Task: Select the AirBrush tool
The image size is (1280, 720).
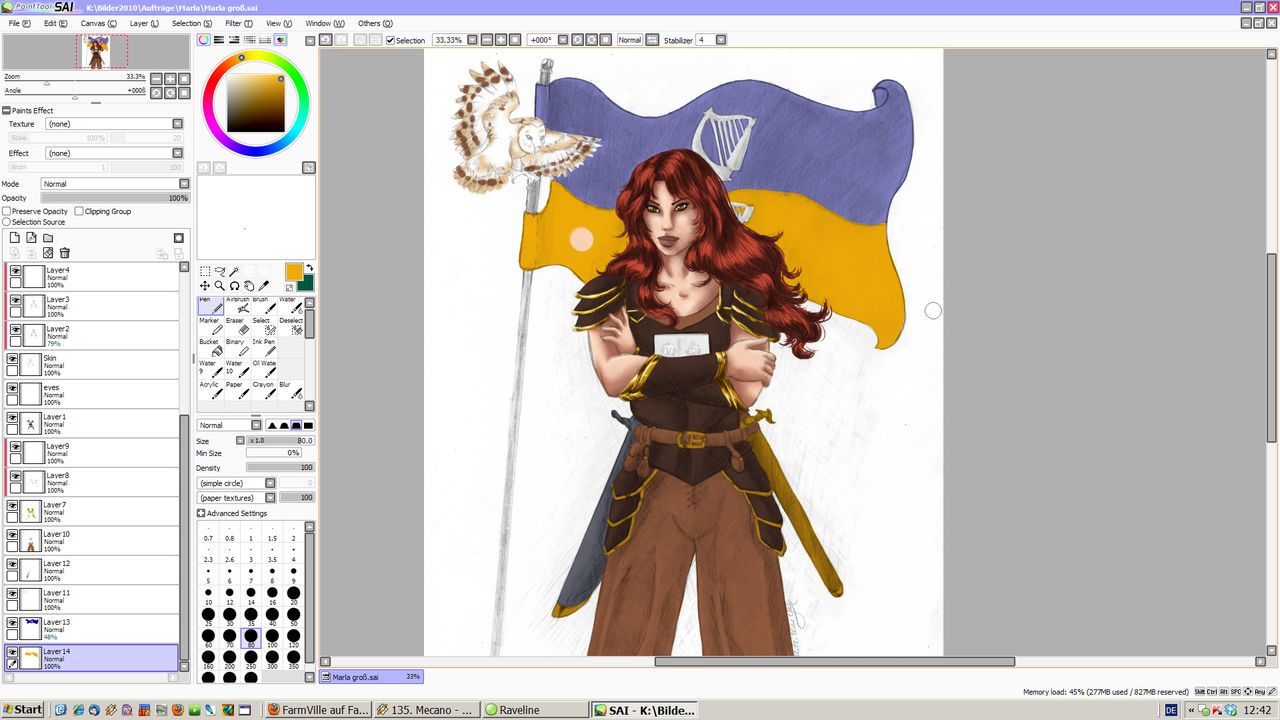Action: (237, 306)
